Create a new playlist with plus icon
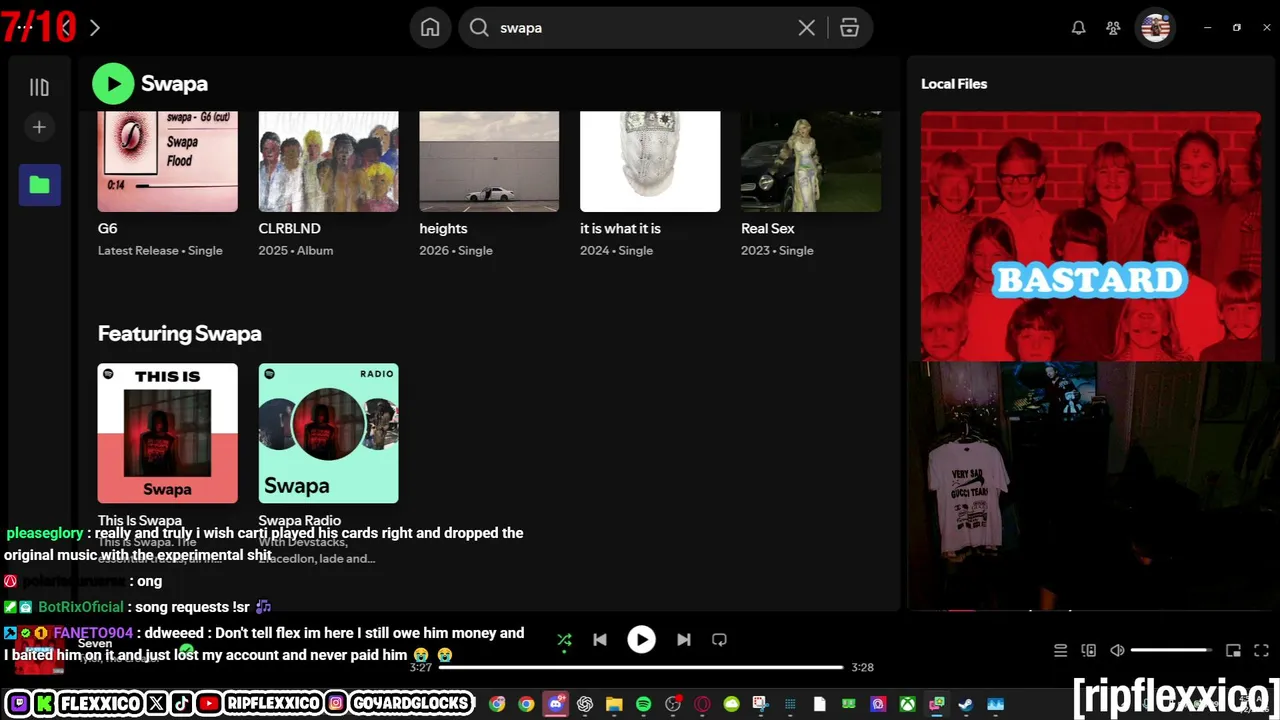Image resolution: width=1280 pixels, height=720 pixels. click(39, 127)
